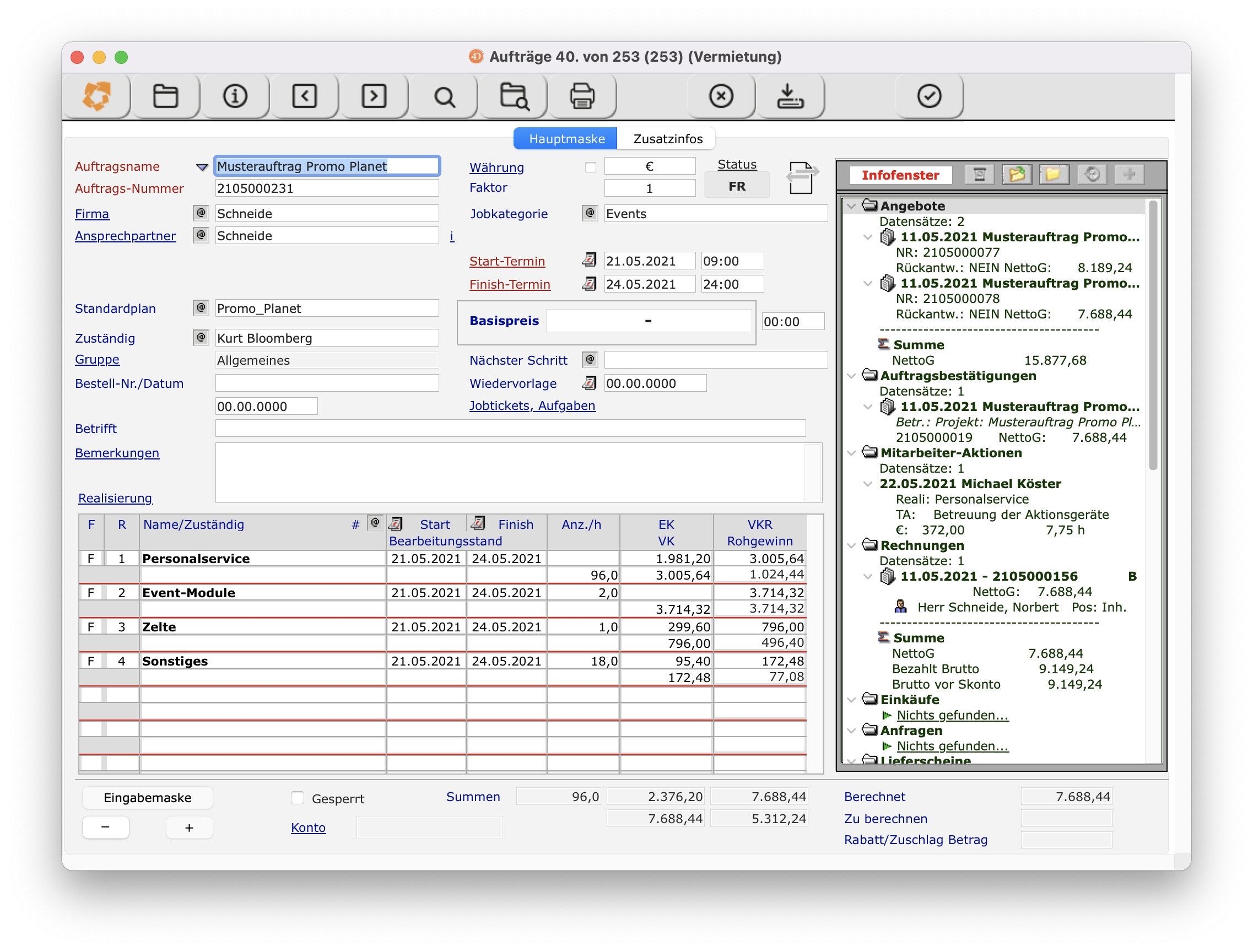Go to the previous record arrow
Viewport: 1253px width, 952px height.
pyautogui.click(x=304, y=96)
